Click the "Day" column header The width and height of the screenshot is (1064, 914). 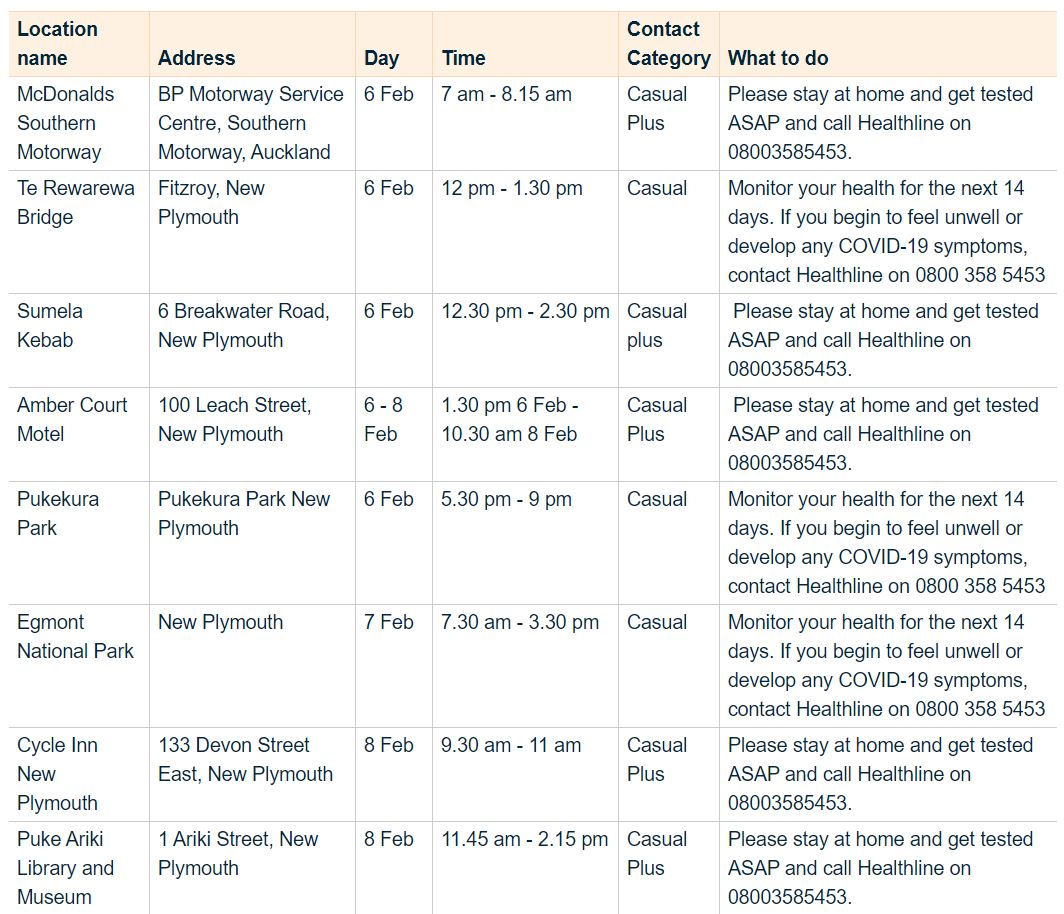tap(381, 58)
